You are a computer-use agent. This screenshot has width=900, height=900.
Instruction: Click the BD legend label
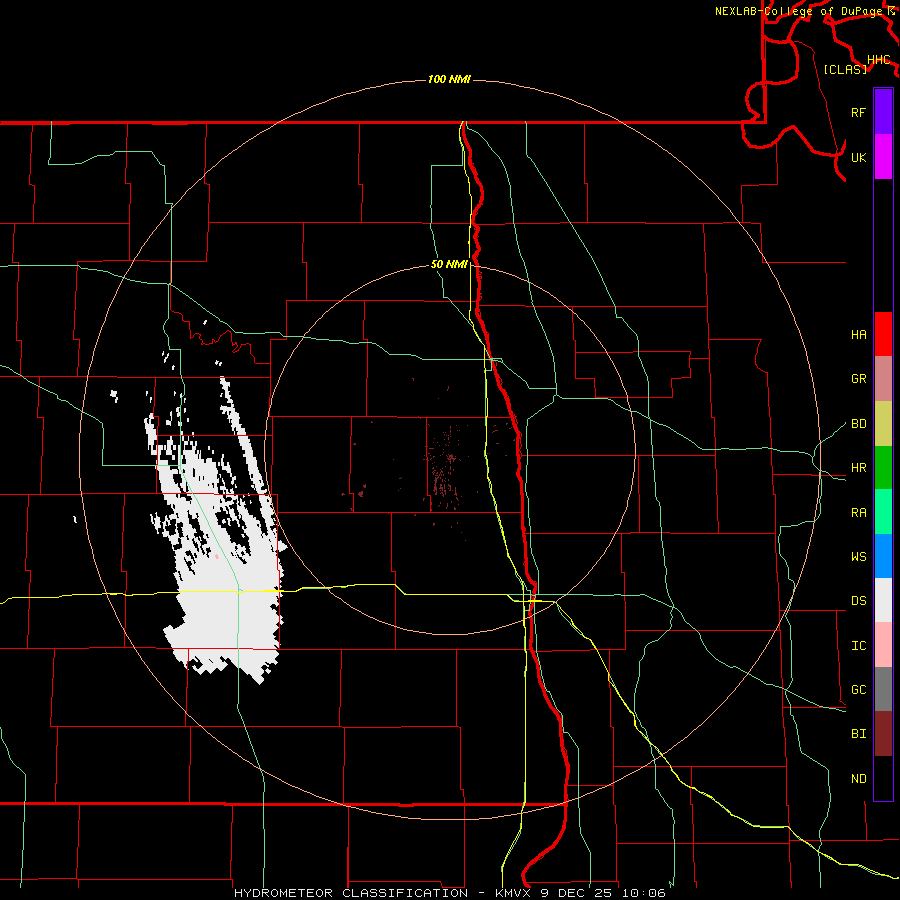point(859,424)
